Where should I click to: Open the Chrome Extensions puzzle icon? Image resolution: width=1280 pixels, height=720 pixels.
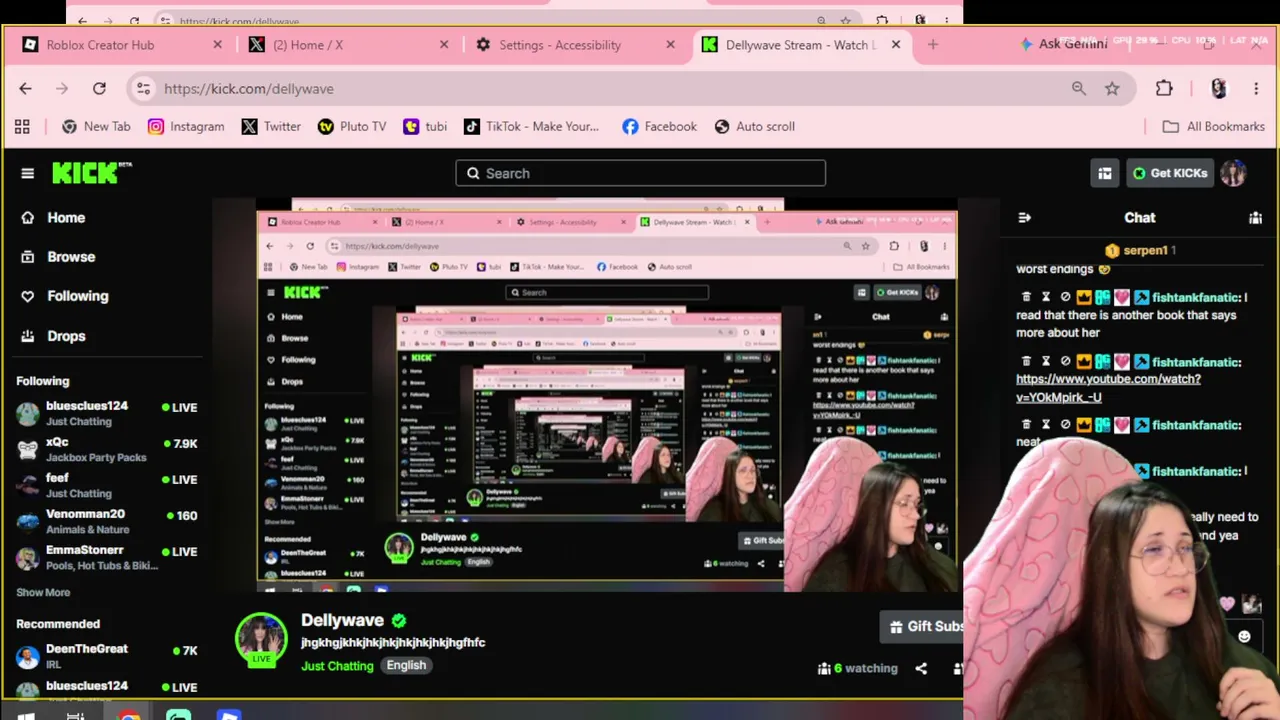(1164, 88)
